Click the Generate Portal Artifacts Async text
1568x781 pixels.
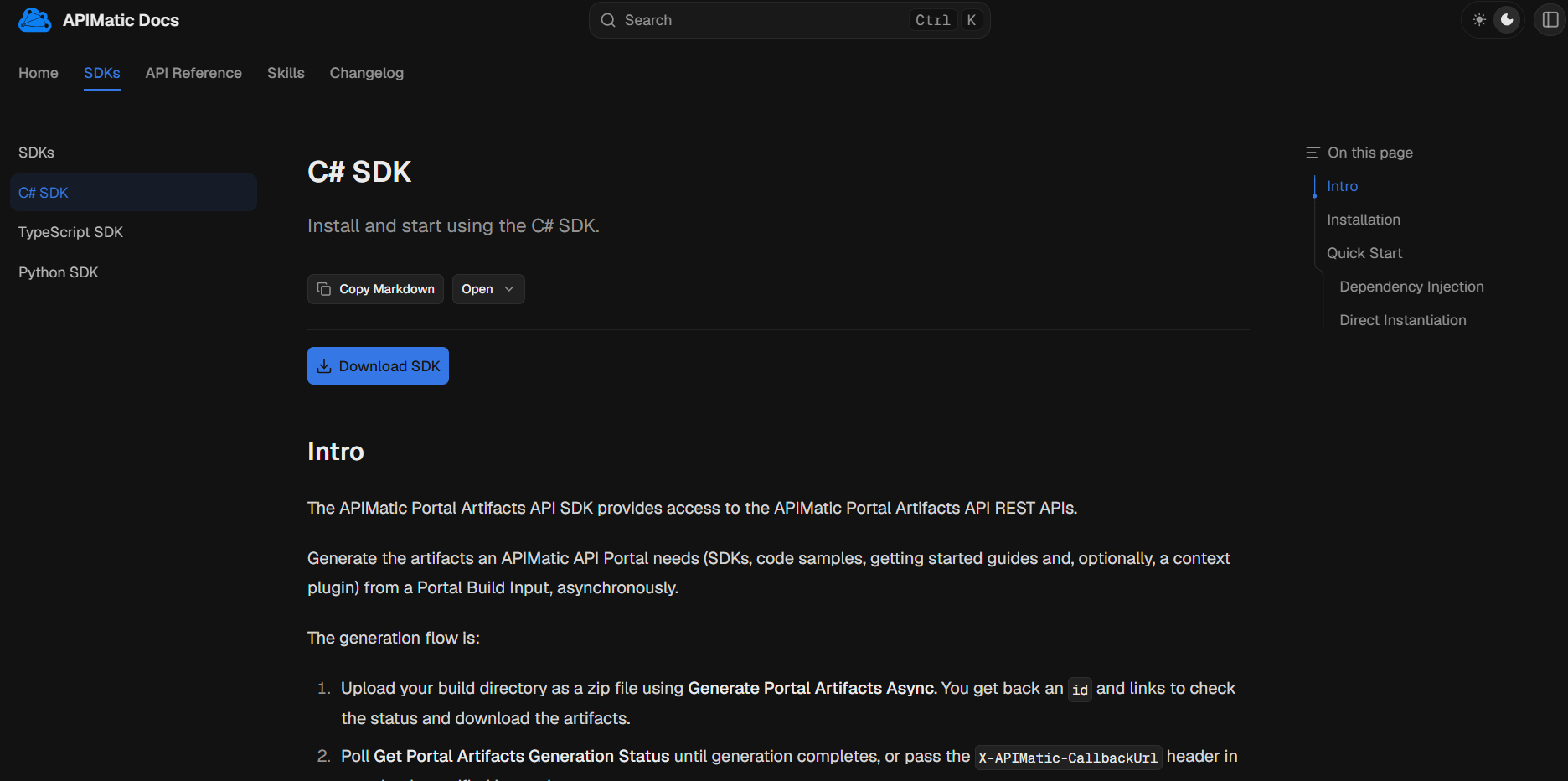click(x=812, y=688)
